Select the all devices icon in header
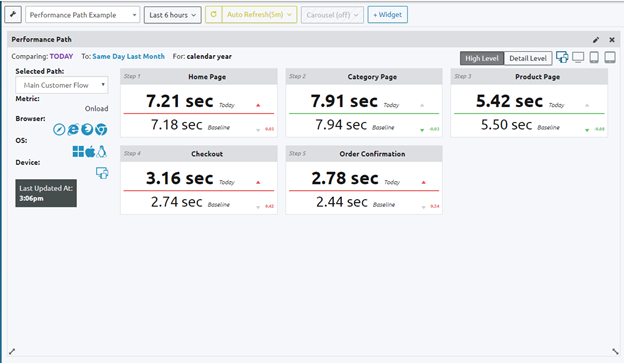 pos(562,57)
